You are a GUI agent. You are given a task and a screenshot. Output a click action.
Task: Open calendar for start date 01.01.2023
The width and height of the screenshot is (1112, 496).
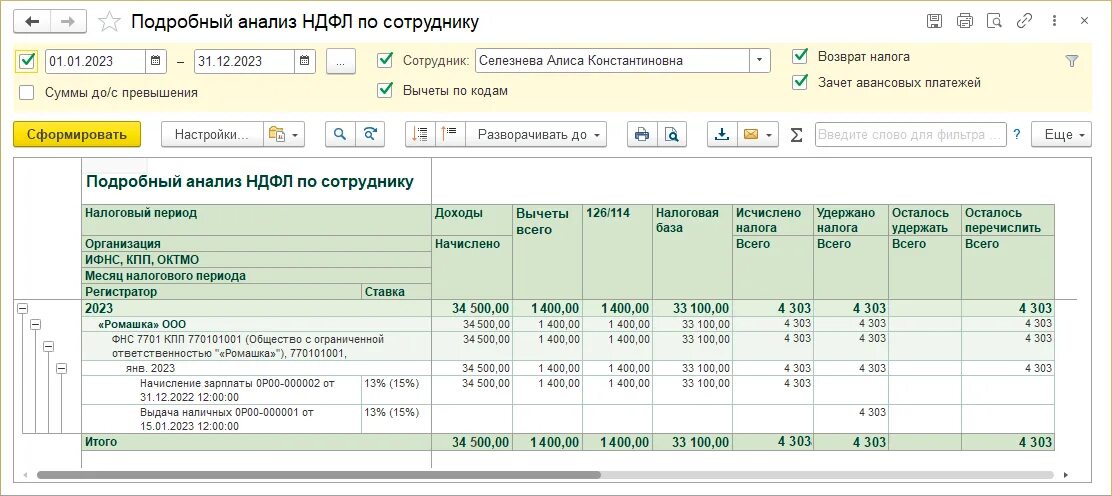coord(155,61)
